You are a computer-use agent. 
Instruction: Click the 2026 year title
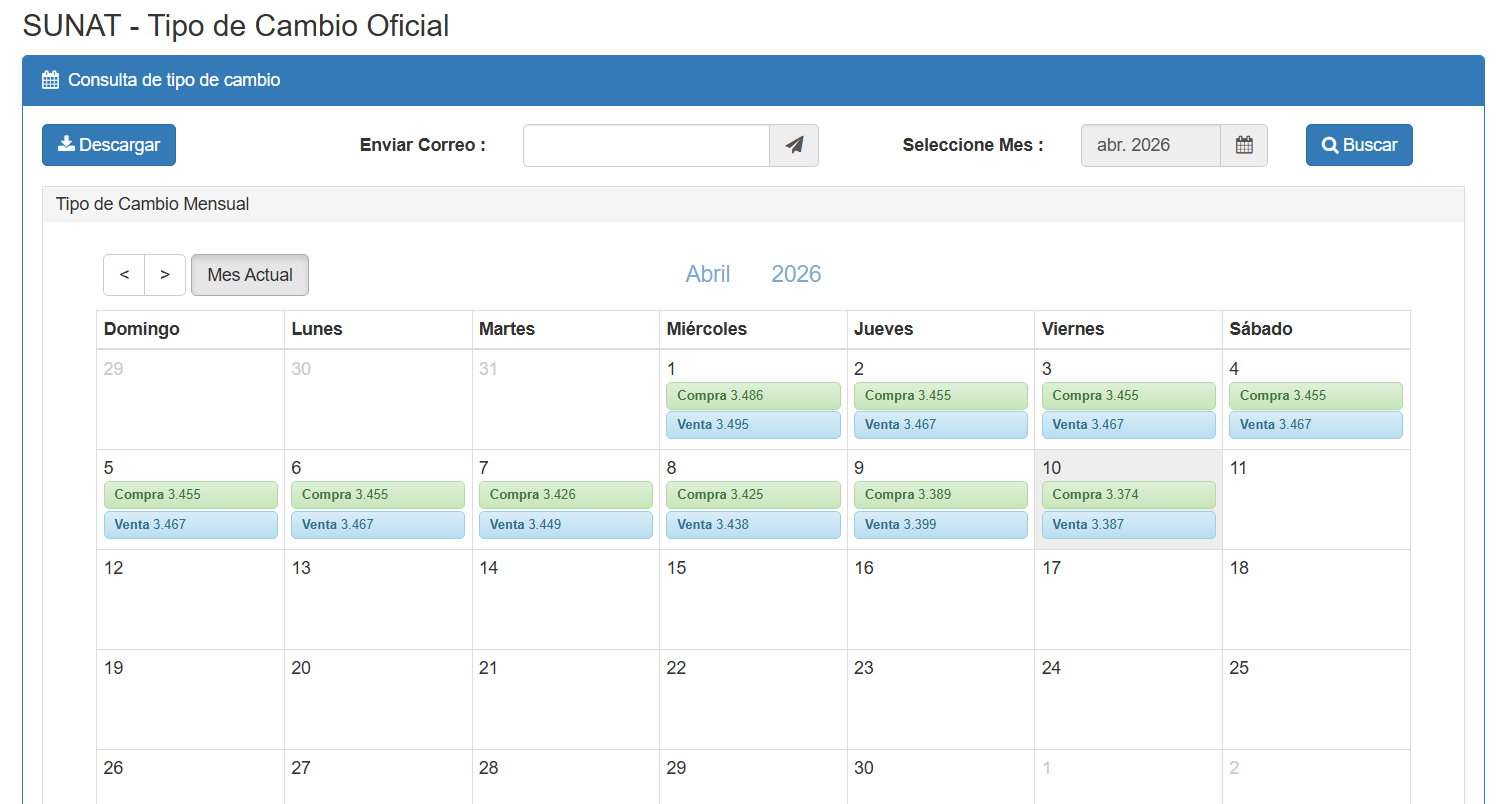[796, 274]
